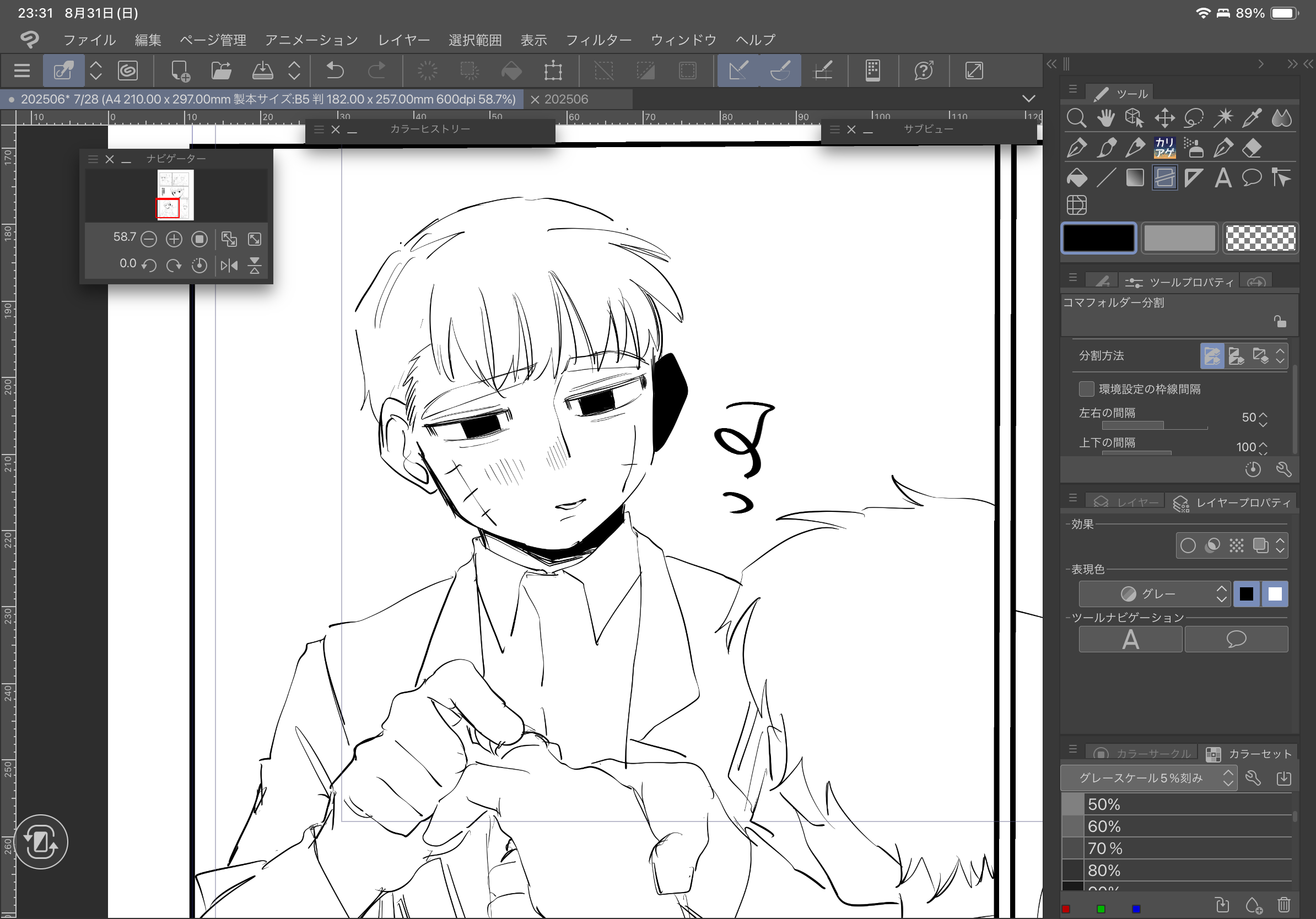1316x919 pixels.
Task: Select the Balloon tool icon
Action: coord(1251,177)
